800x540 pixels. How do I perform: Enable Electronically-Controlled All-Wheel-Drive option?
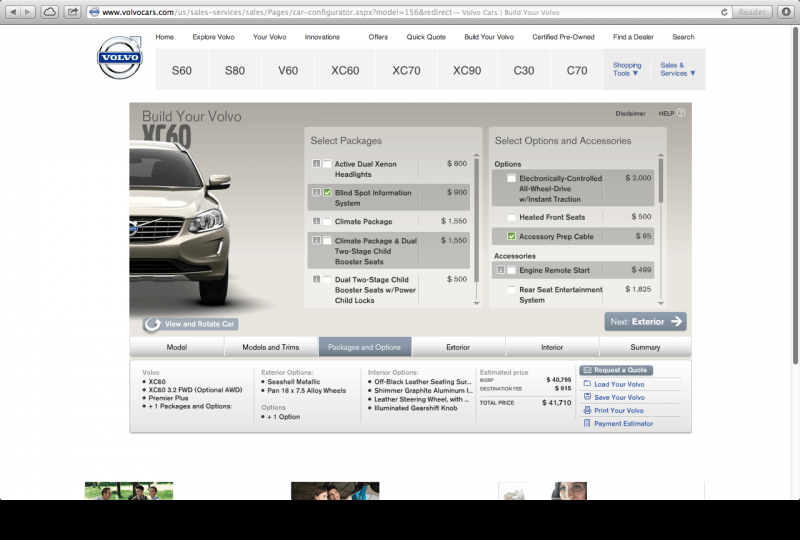pos(511,178)
